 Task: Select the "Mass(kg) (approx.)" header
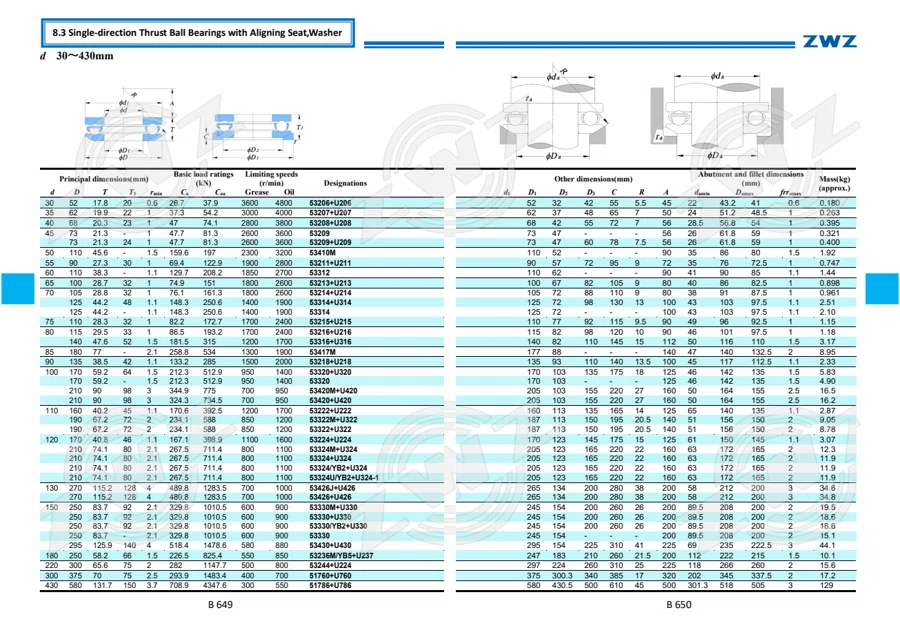point(835,184)
